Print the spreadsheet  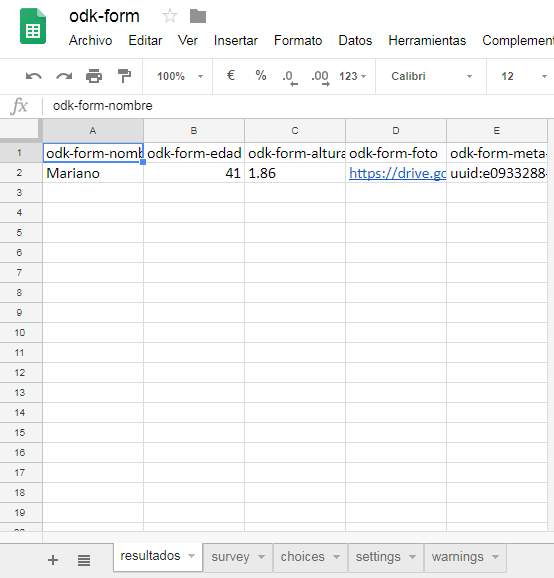tap(94, 76)
